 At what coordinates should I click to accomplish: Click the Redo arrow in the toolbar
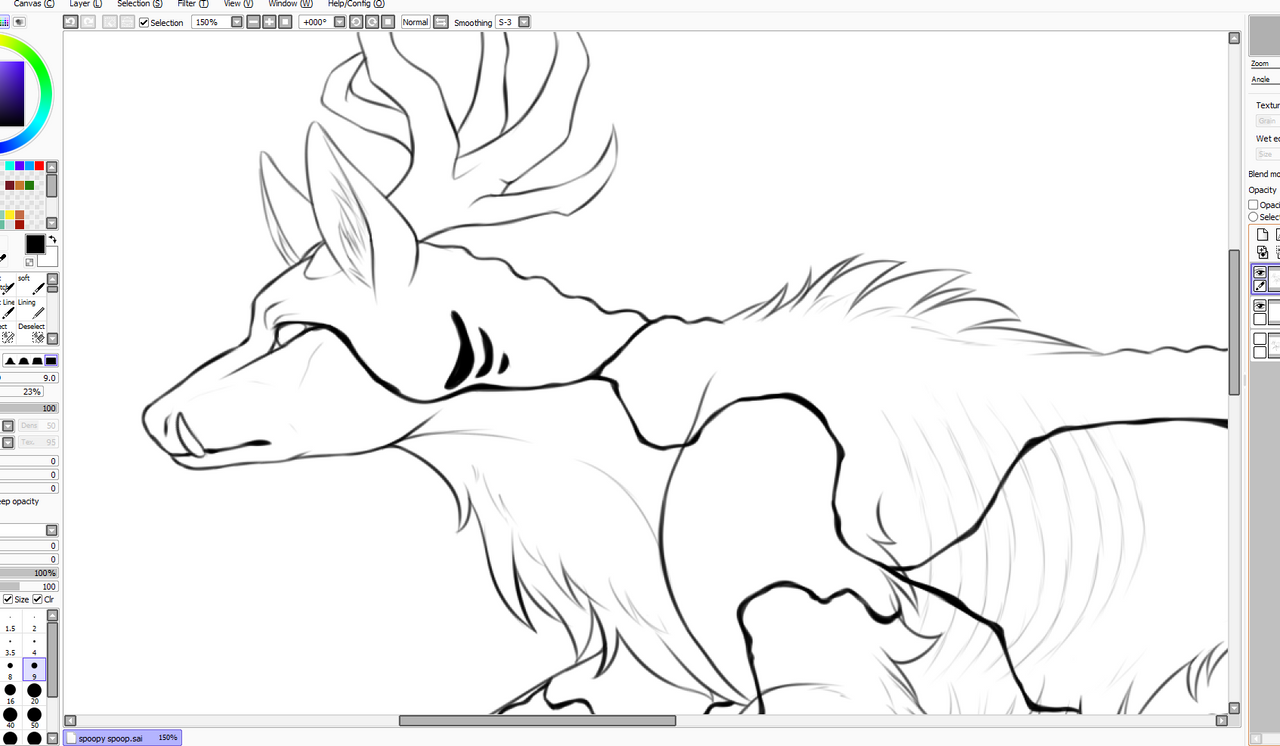tap(88, 22)
